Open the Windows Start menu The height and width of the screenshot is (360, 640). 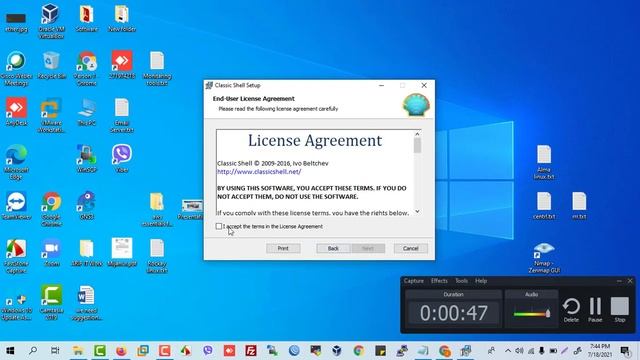[10, 350]
